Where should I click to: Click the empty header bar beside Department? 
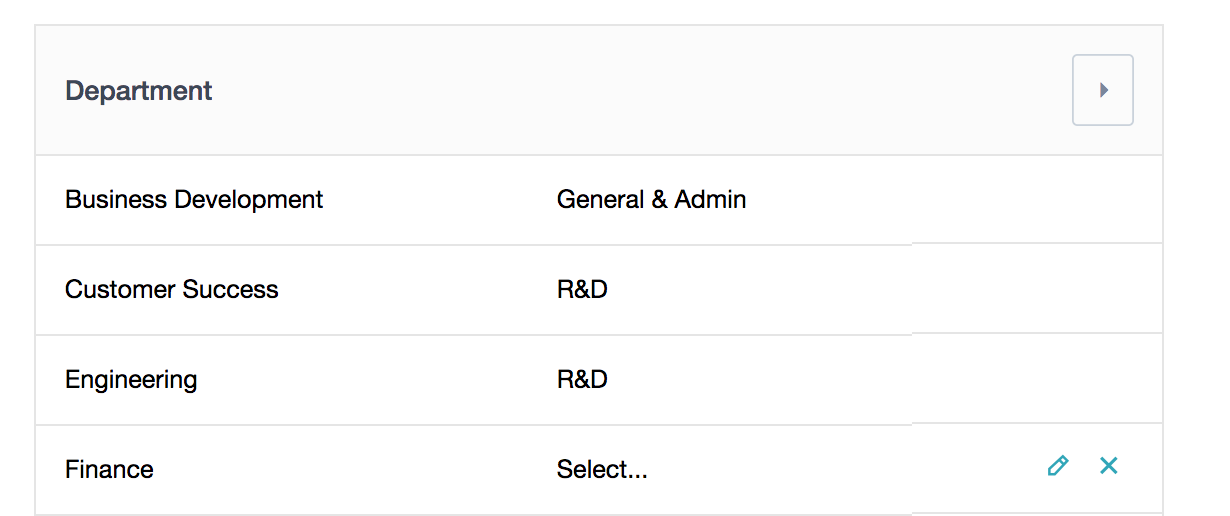(640, 90)
